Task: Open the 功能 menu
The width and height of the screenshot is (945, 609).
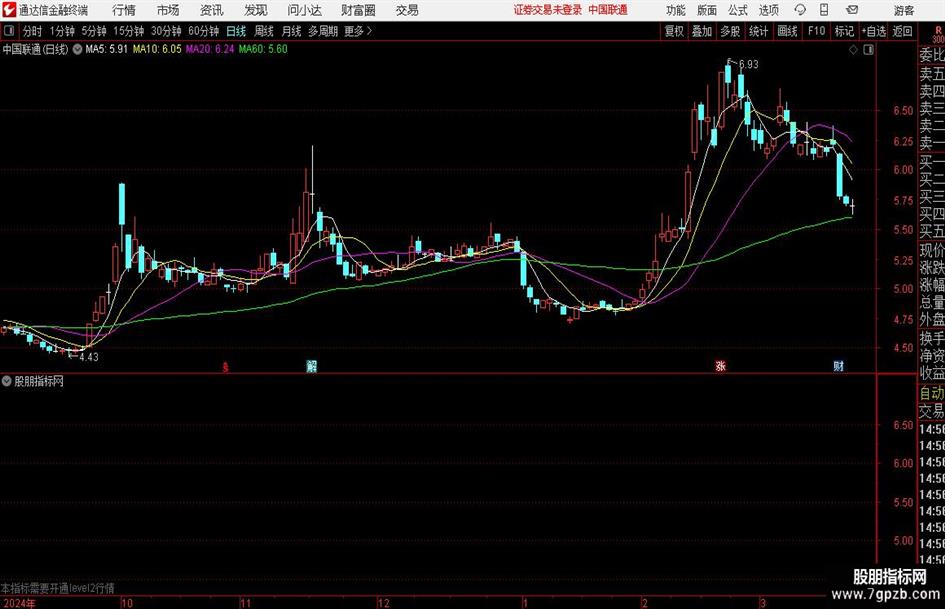Action: 676,10
